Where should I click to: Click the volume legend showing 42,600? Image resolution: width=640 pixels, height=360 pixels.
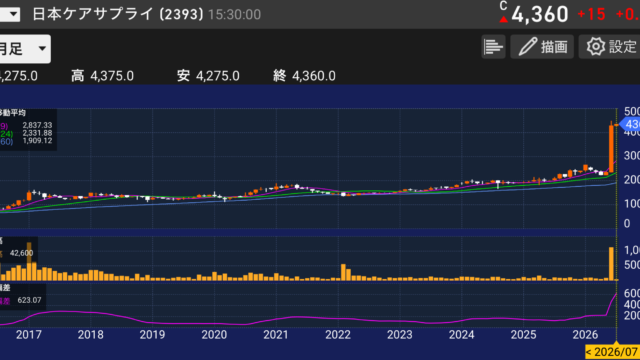pyautogui.click(x=19, y=250)
